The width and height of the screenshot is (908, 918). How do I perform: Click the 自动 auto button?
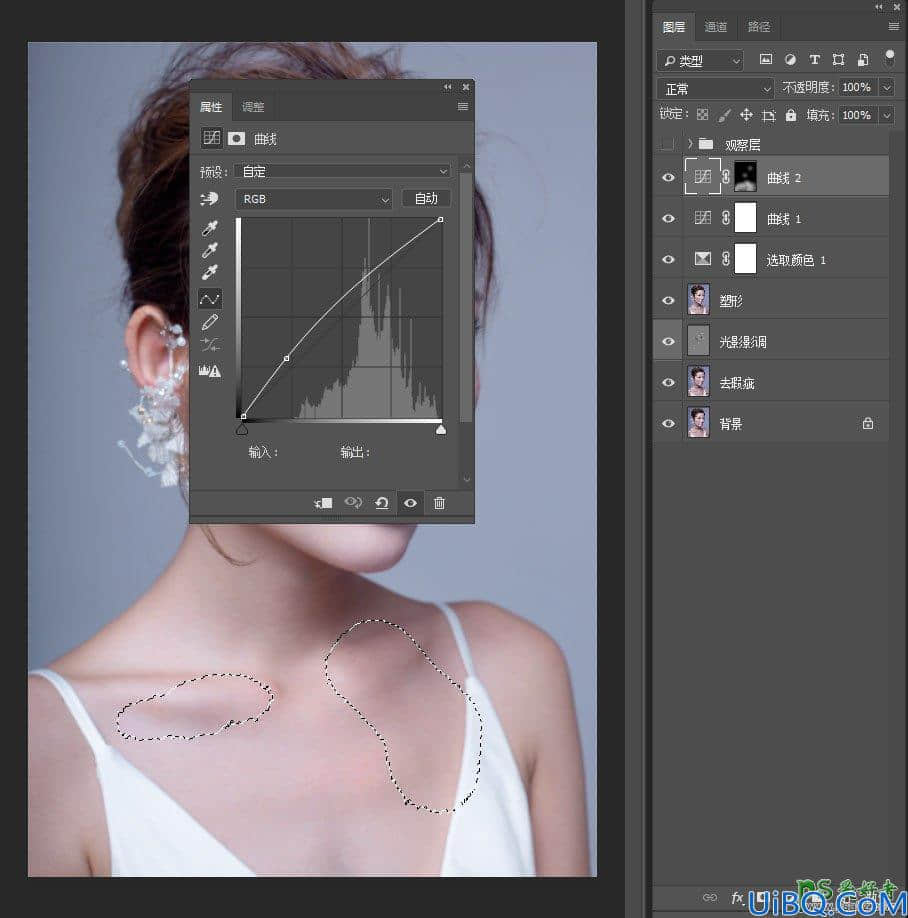[x=426, y=198]
